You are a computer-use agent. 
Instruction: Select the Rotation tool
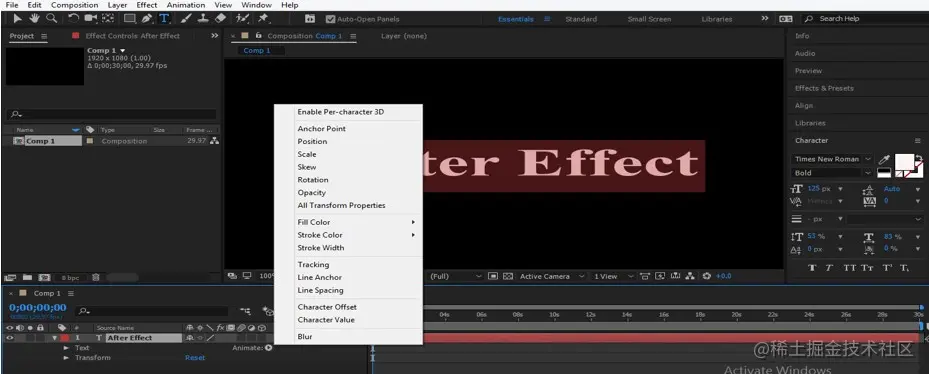point(73,18)
